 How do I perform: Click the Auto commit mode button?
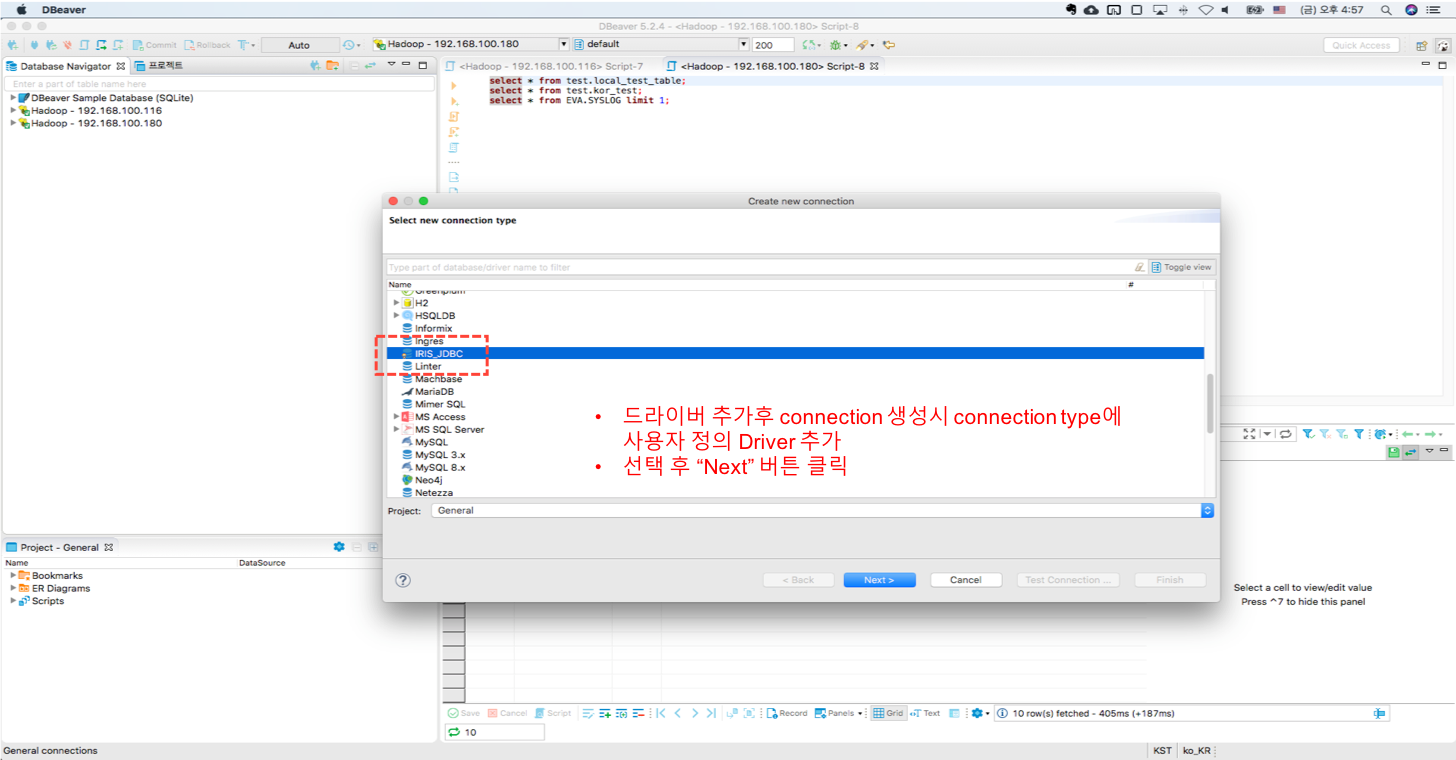click(299, 45)
